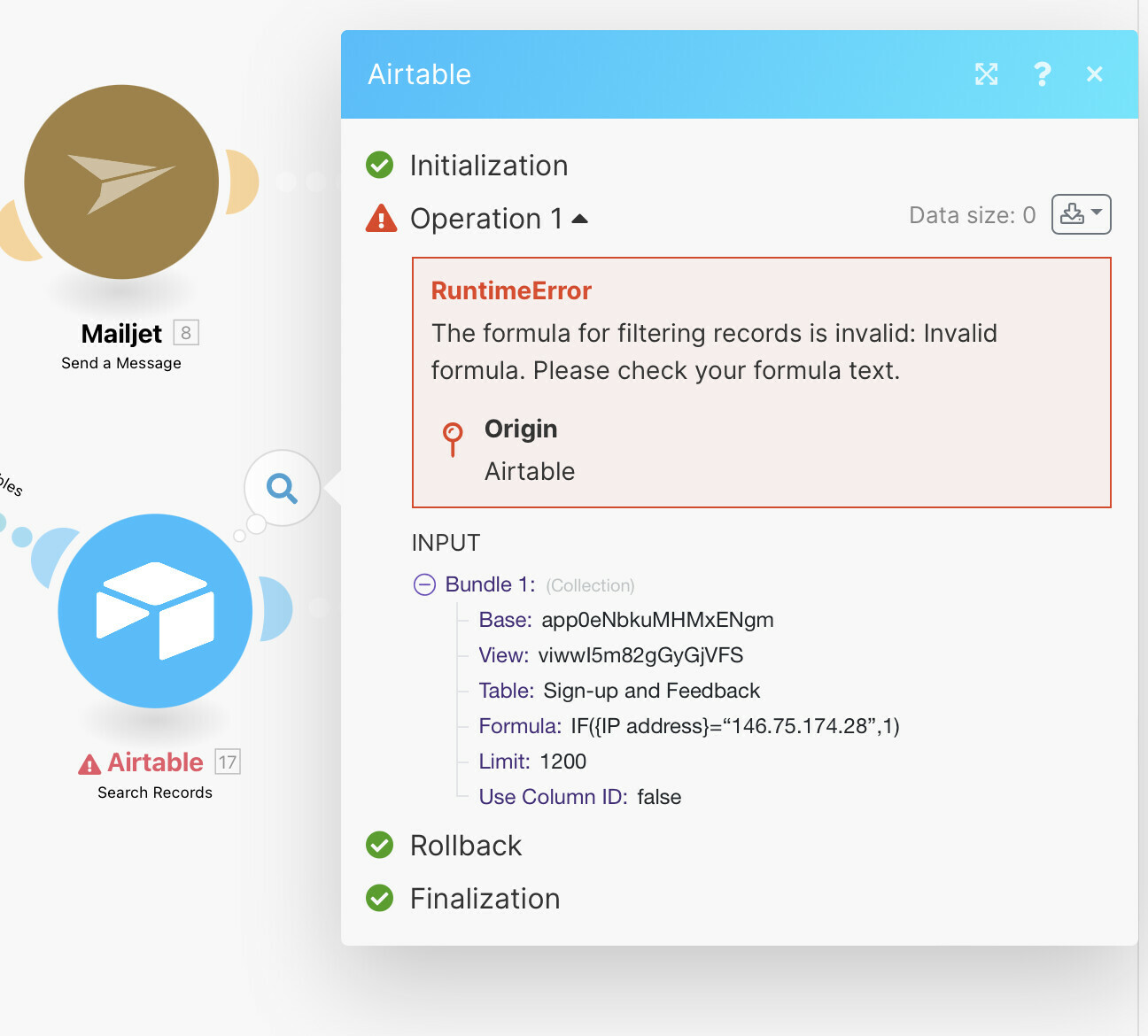This screenshot has width=1148, height=1036.
Task: Click the Operation 1 red warning icon
Action: [x=381, y=218]
